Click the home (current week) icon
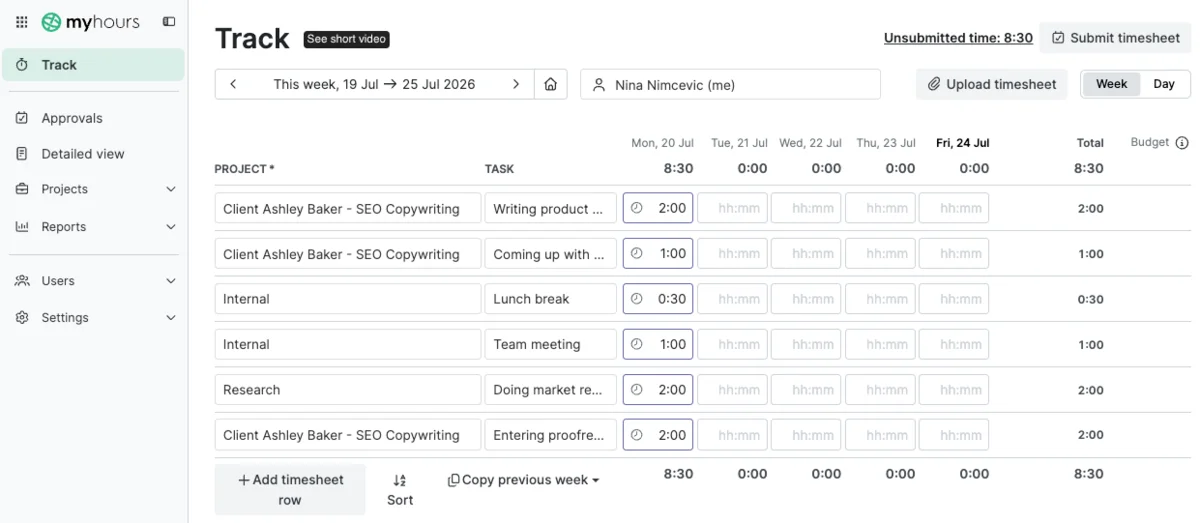Viewport: 1200px width, 523px height. [550, 85]
